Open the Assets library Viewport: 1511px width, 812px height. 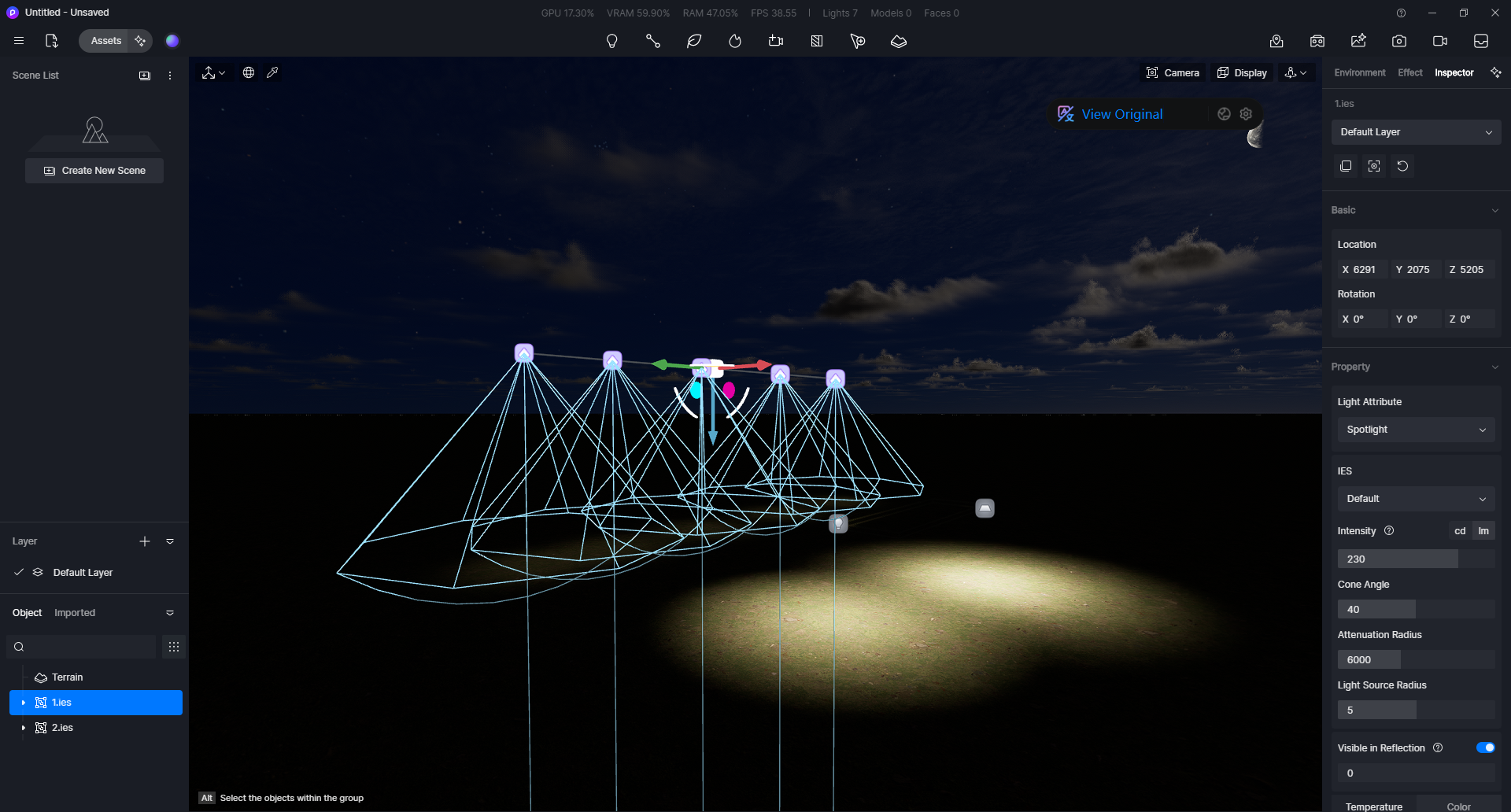coord(105,41)
